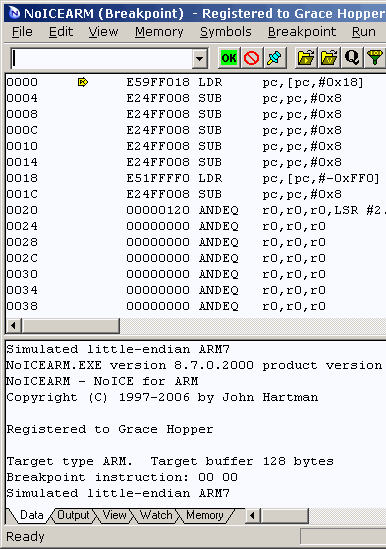Click operand pc,[pc,#0x18]
Viewport: 386px width, 549px height.
(x=313, y=83)
